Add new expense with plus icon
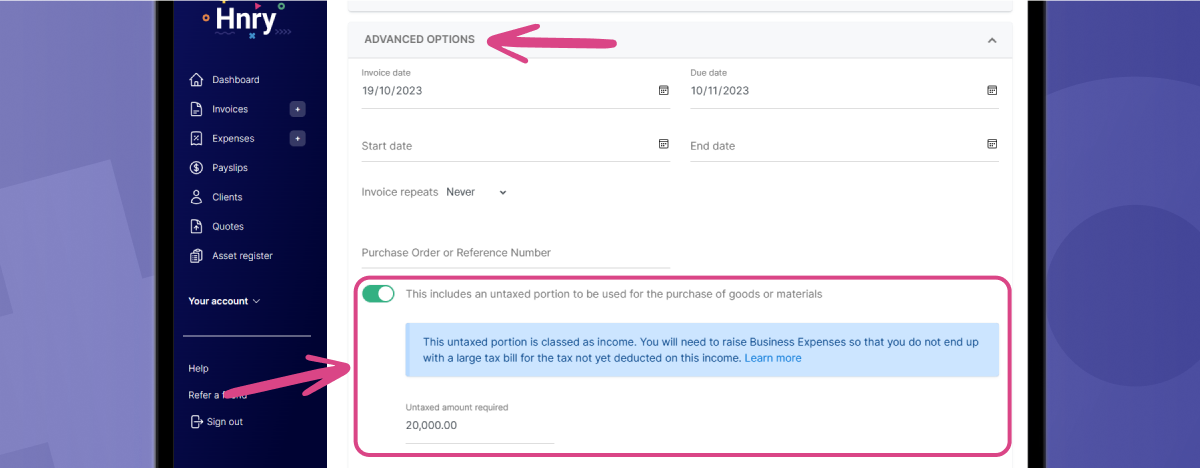Image resolution: width=1200 pixels, height=468 pixels. 297,138
